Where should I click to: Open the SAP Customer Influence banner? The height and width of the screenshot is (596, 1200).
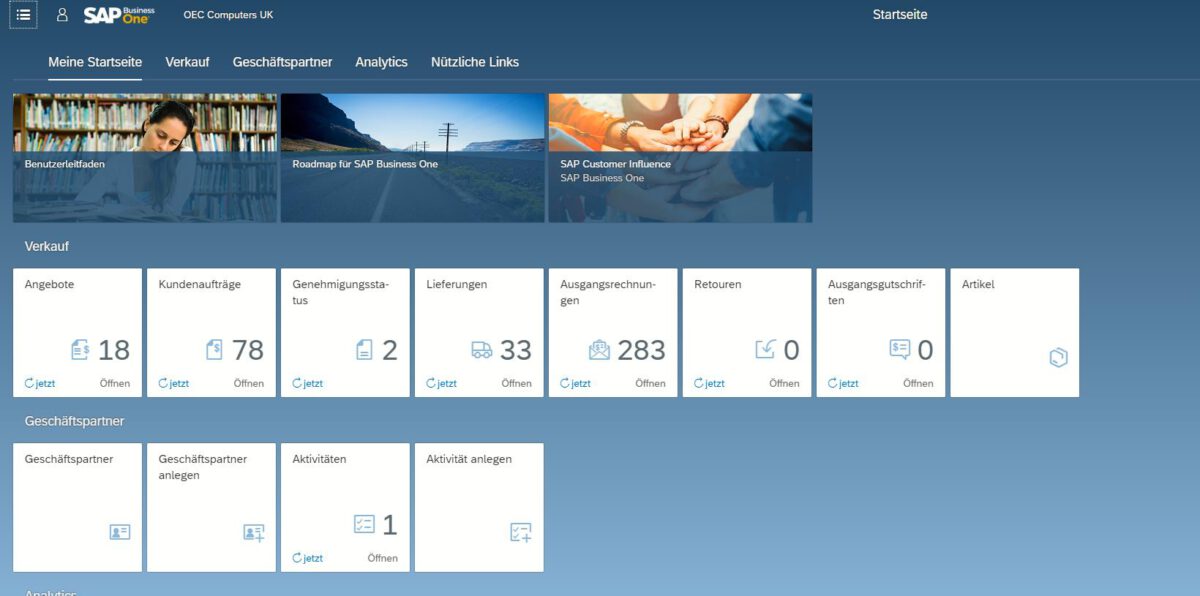(680, 157)
